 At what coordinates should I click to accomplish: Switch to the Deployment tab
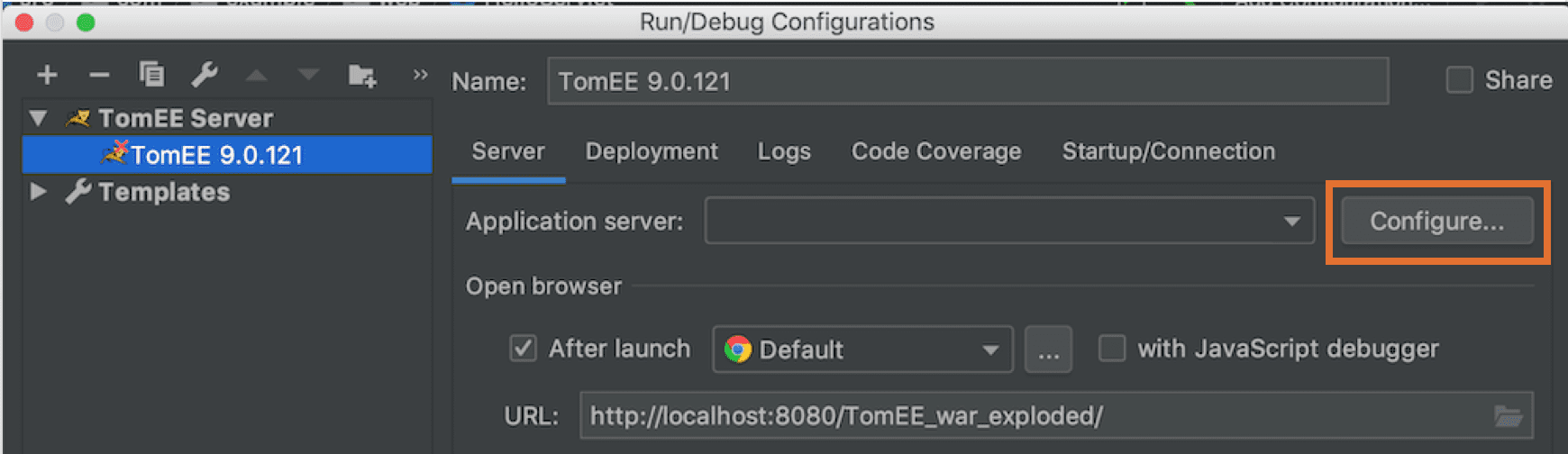(652, 151)
